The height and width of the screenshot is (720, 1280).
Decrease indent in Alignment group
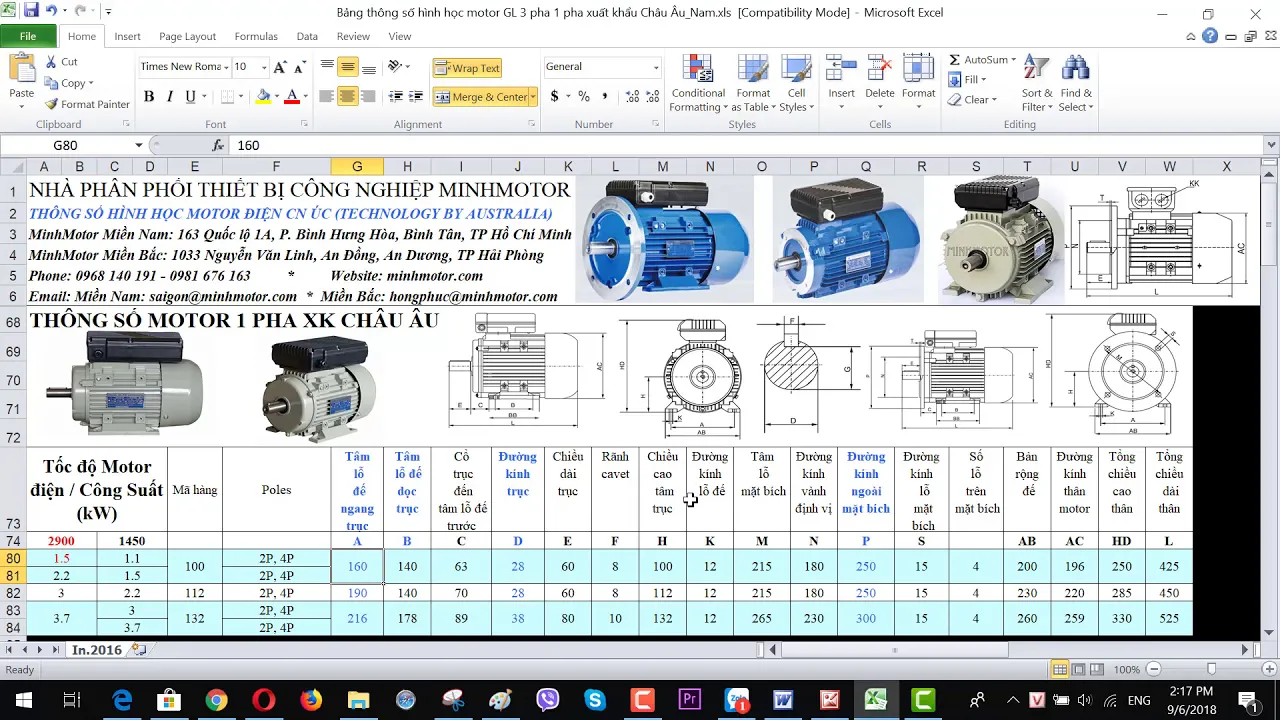click(395, 97)
